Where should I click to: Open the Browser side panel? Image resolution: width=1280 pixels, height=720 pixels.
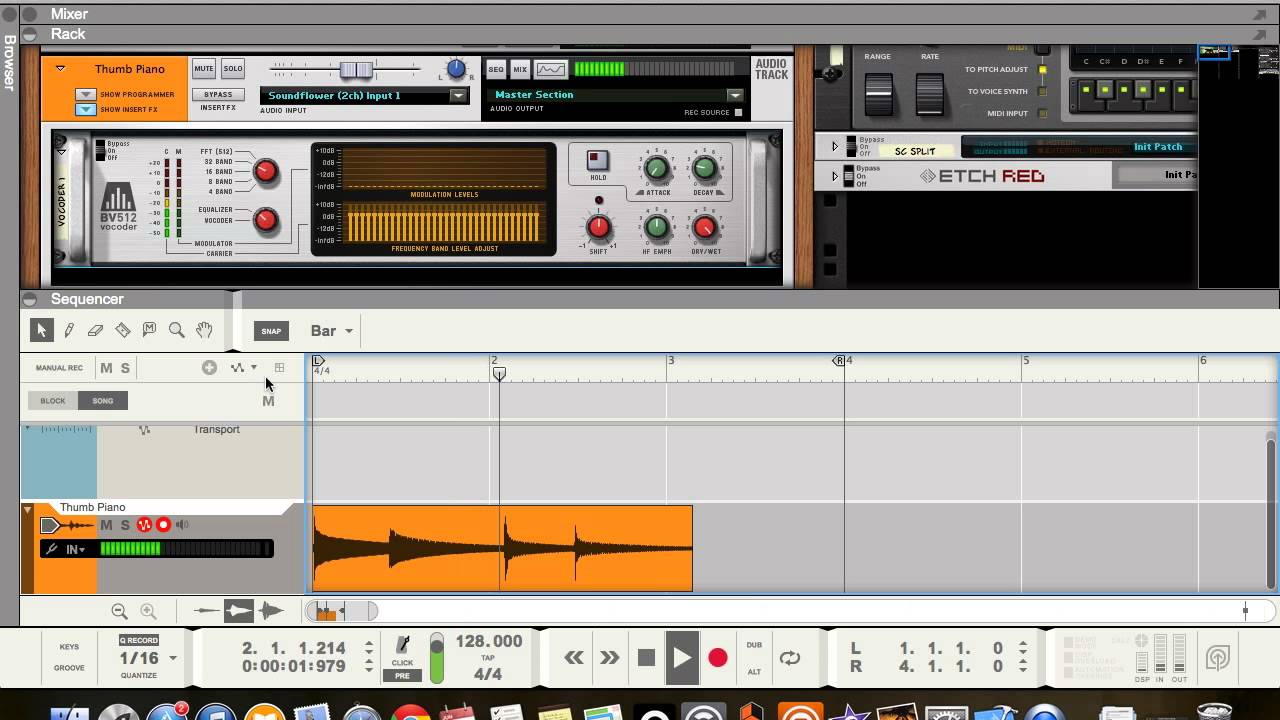coord(9,62)
